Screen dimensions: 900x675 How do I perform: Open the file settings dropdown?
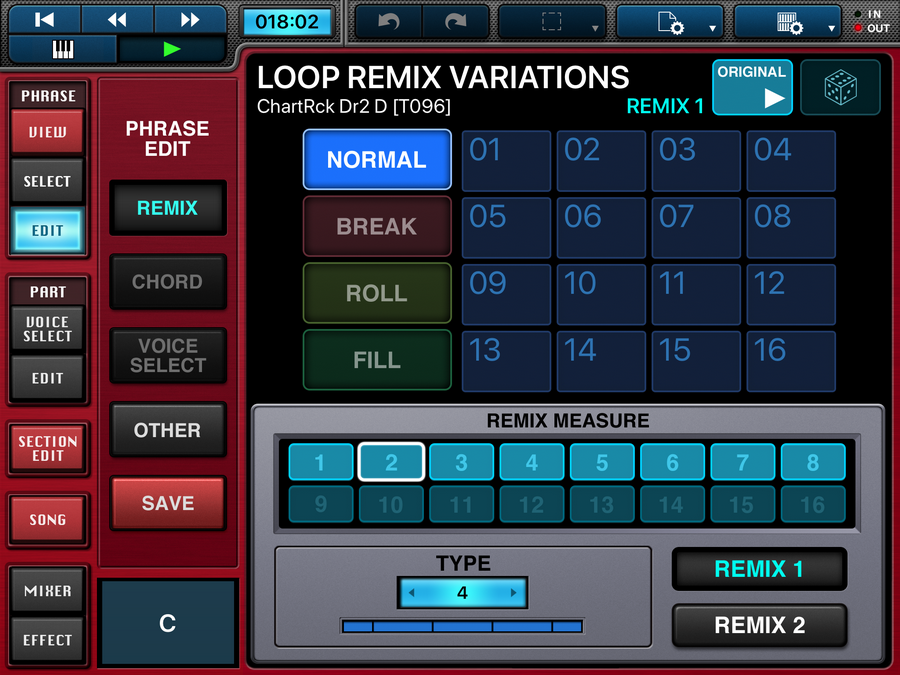point(669,22)
